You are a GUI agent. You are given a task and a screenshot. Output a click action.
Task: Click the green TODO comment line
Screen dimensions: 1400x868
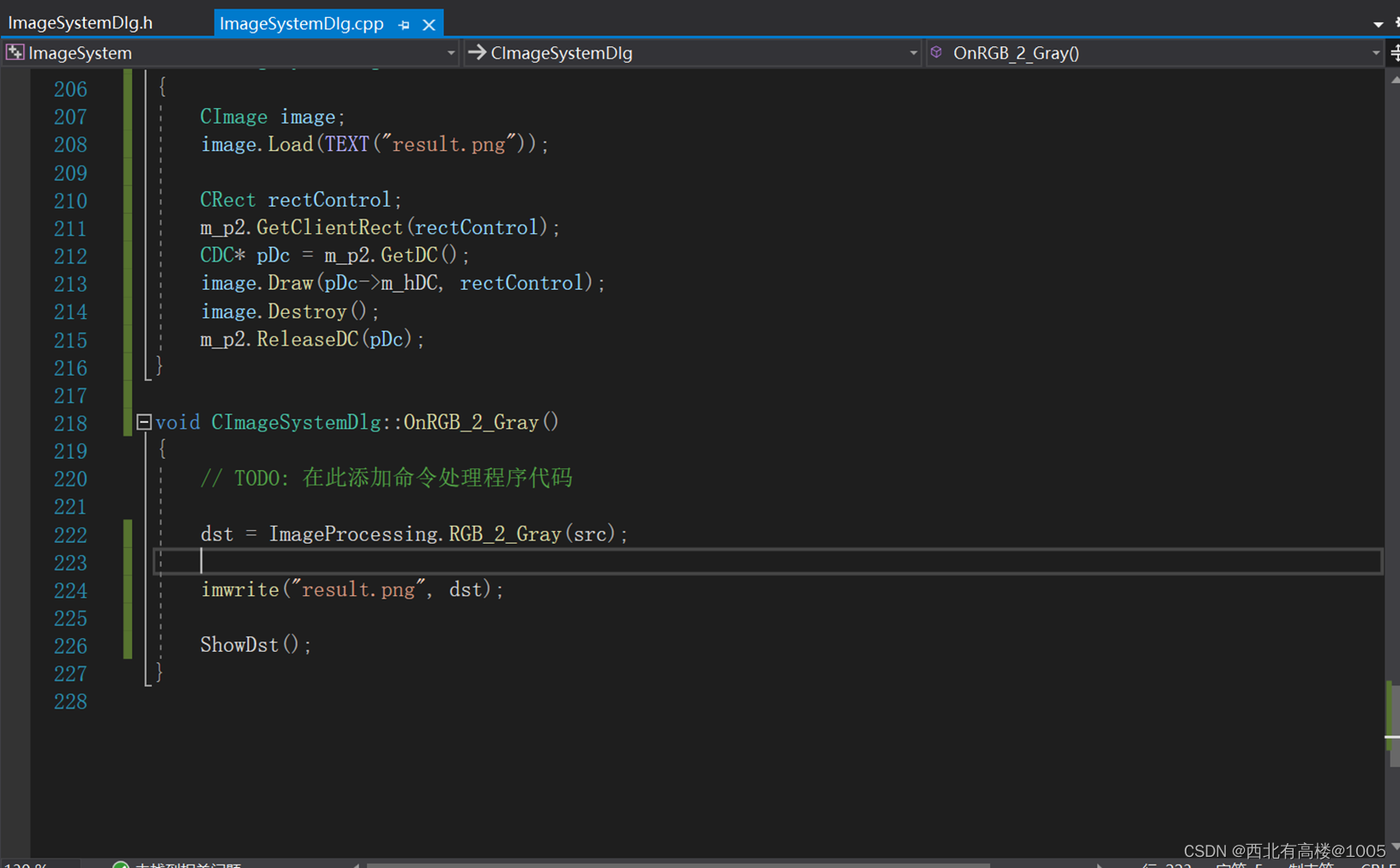click(x=386, y=478)
